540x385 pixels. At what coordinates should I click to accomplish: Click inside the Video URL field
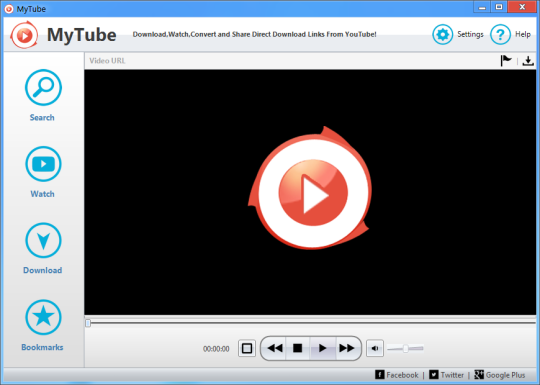[x=291, y=61]
